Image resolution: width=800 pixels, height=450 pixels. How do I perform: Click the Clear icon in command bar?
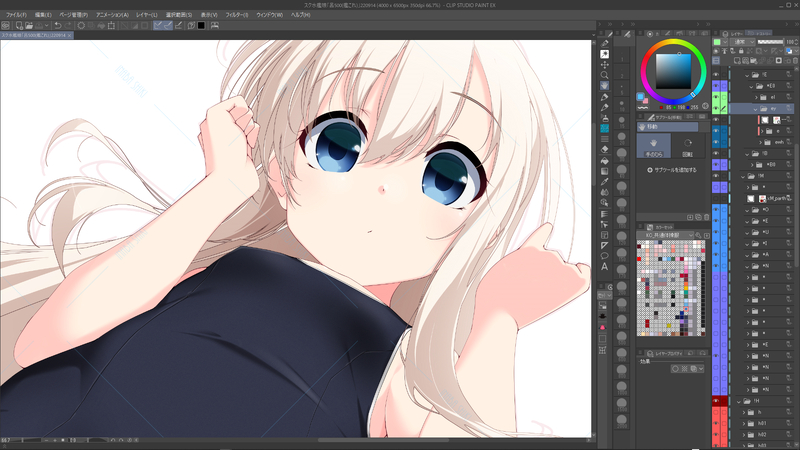coord(81,25)
